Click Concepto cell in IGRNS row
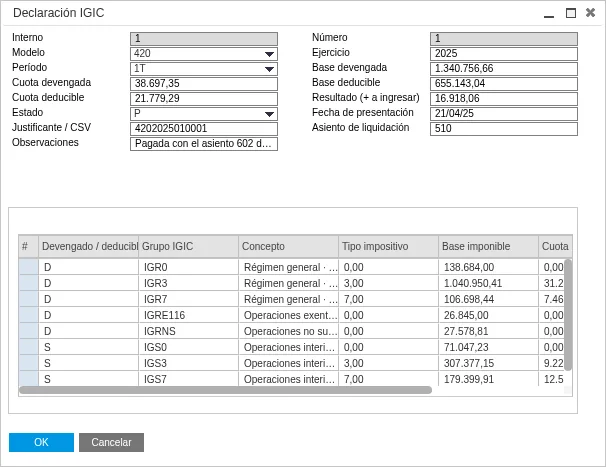This screenshot has width=606, height=467. pos(289,331)
